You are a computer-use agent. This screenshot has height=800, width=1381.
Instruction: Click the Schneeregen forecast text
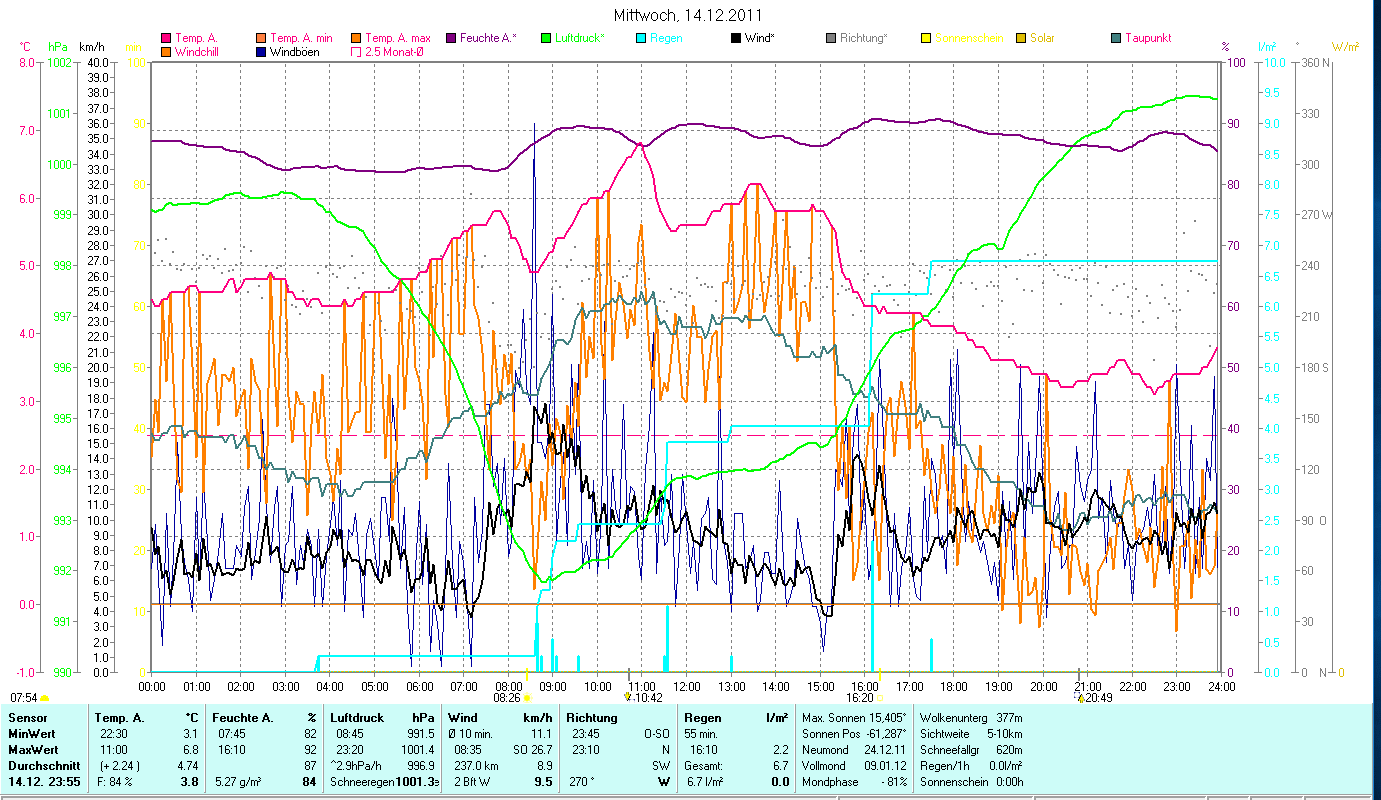[x=363, y=782]
